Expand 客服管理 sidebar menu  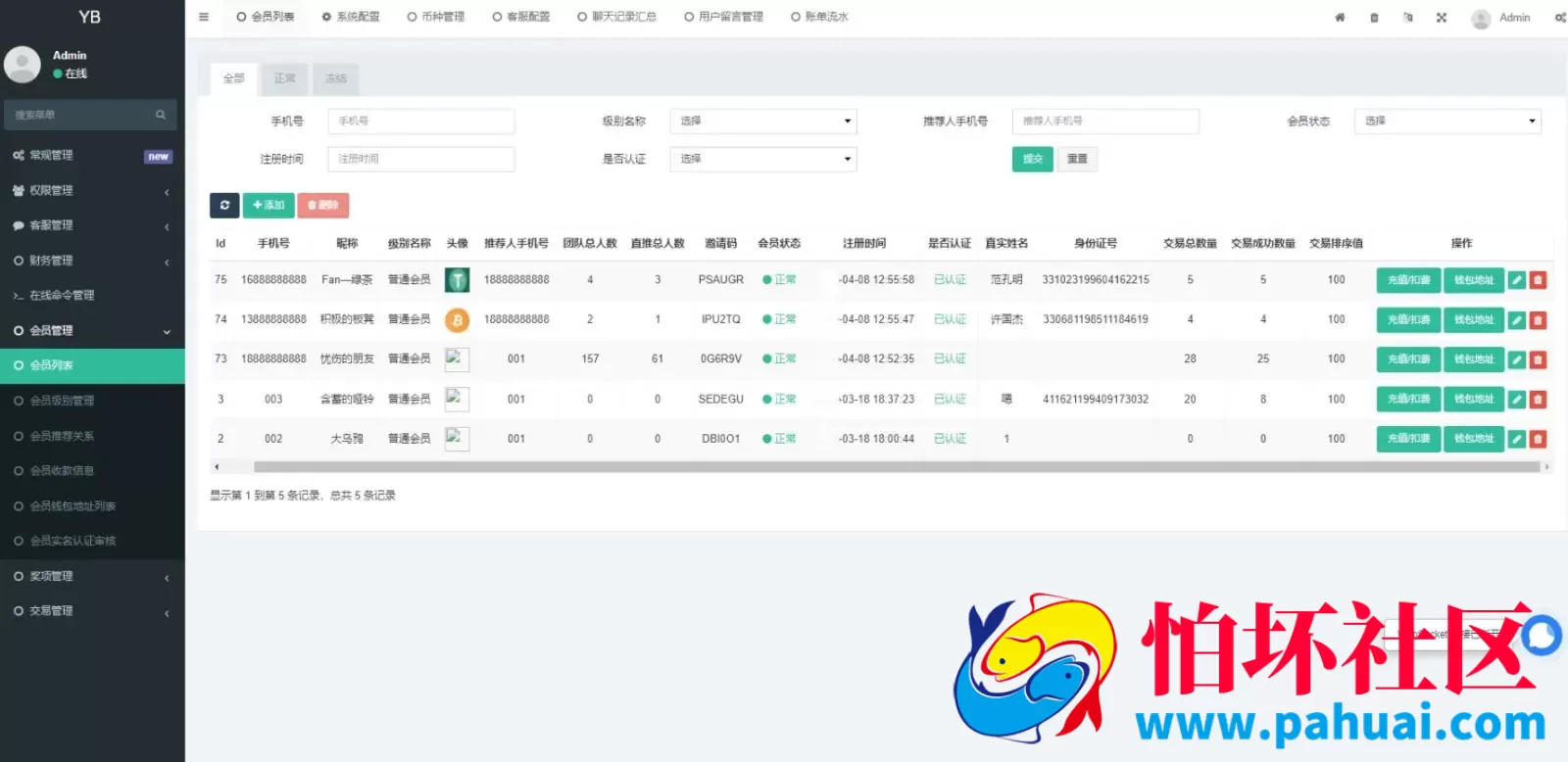[92, 225]
